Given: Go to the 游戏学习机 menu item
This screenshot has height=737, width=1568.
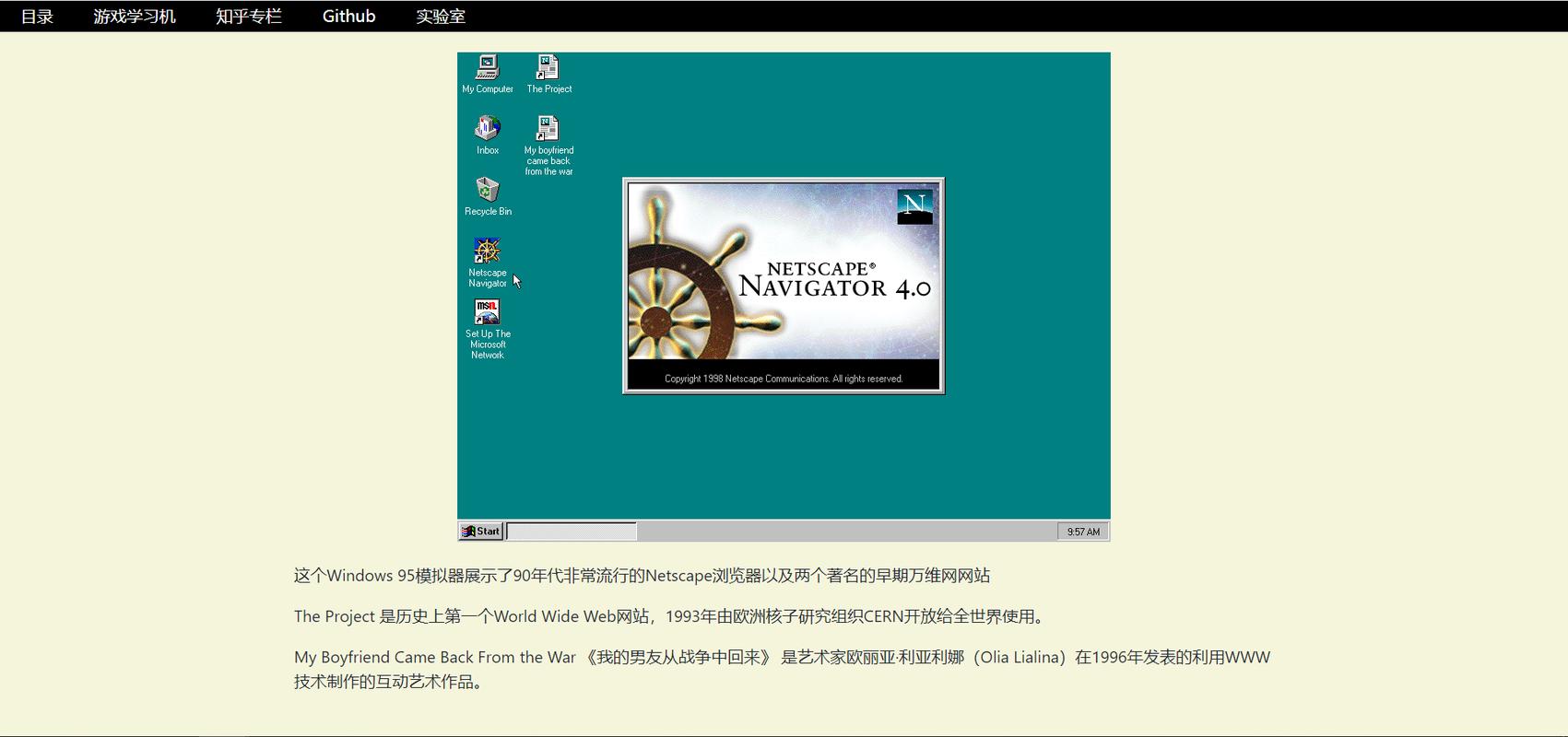Looking at the screenshot, I should pos(135,17).
